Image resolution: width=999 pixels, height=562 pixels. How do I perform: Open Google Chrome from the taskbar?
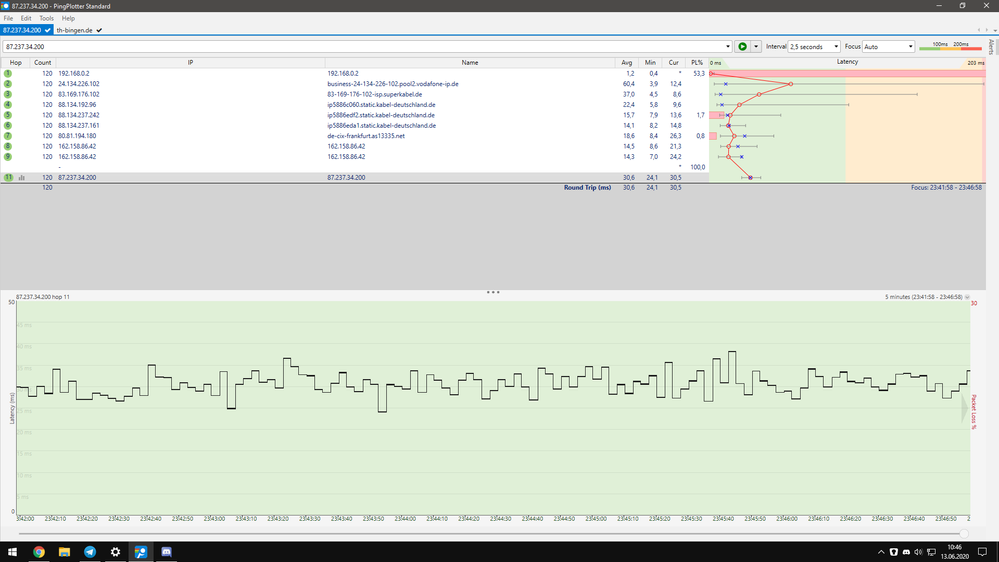point(38,551)
